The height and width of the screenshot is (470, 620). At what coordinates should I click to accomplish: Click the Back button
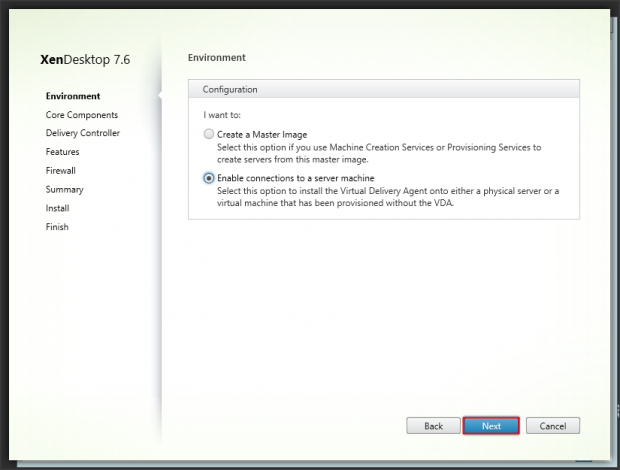point(433,426)
